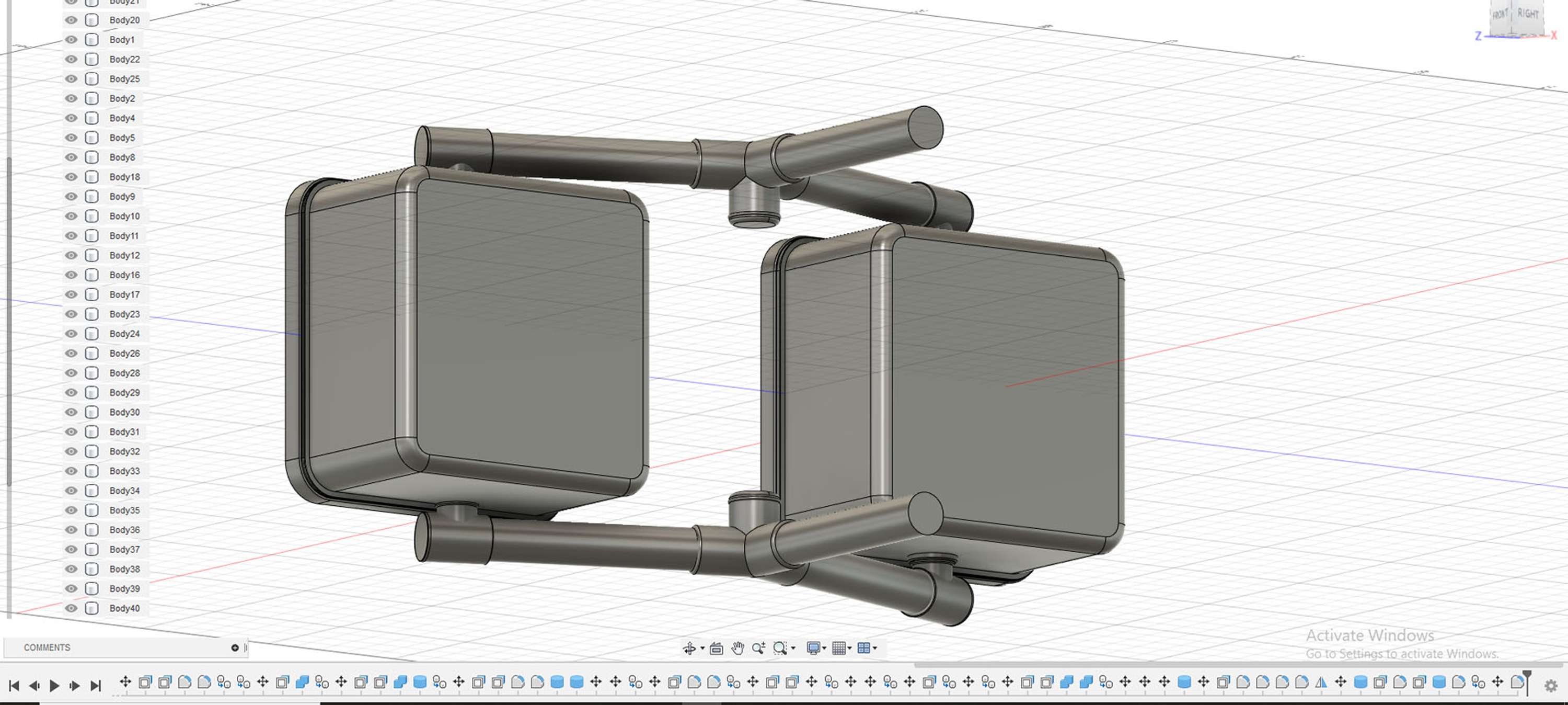This screenshot has height=705, width=1568.
Task: Jump to beginning of timeline
Action: tap(14, 686)
